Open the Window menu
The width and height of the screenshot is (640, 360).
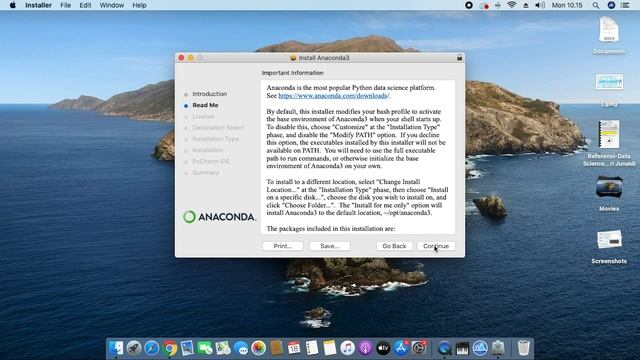[x=111, y=5]
